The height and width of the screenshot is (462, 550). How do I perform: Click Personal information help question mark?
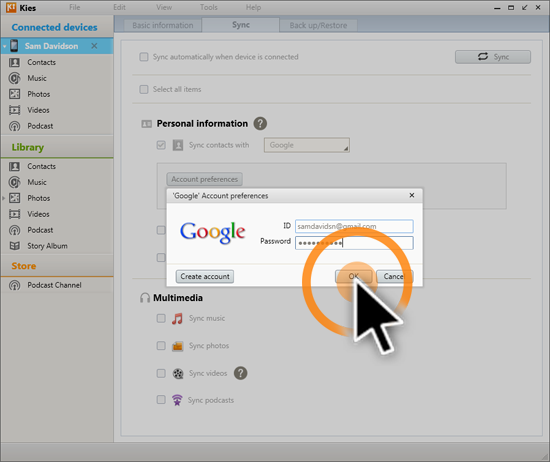(x=260, y=123)
